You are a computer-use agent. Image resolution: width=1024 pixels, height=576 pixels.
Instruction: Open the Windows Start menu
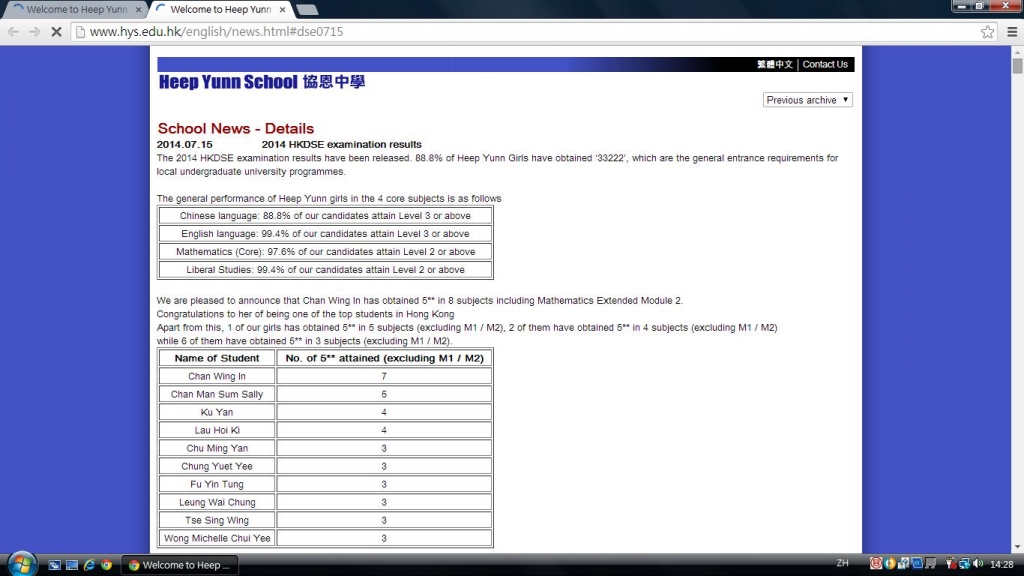pos(20,564)
